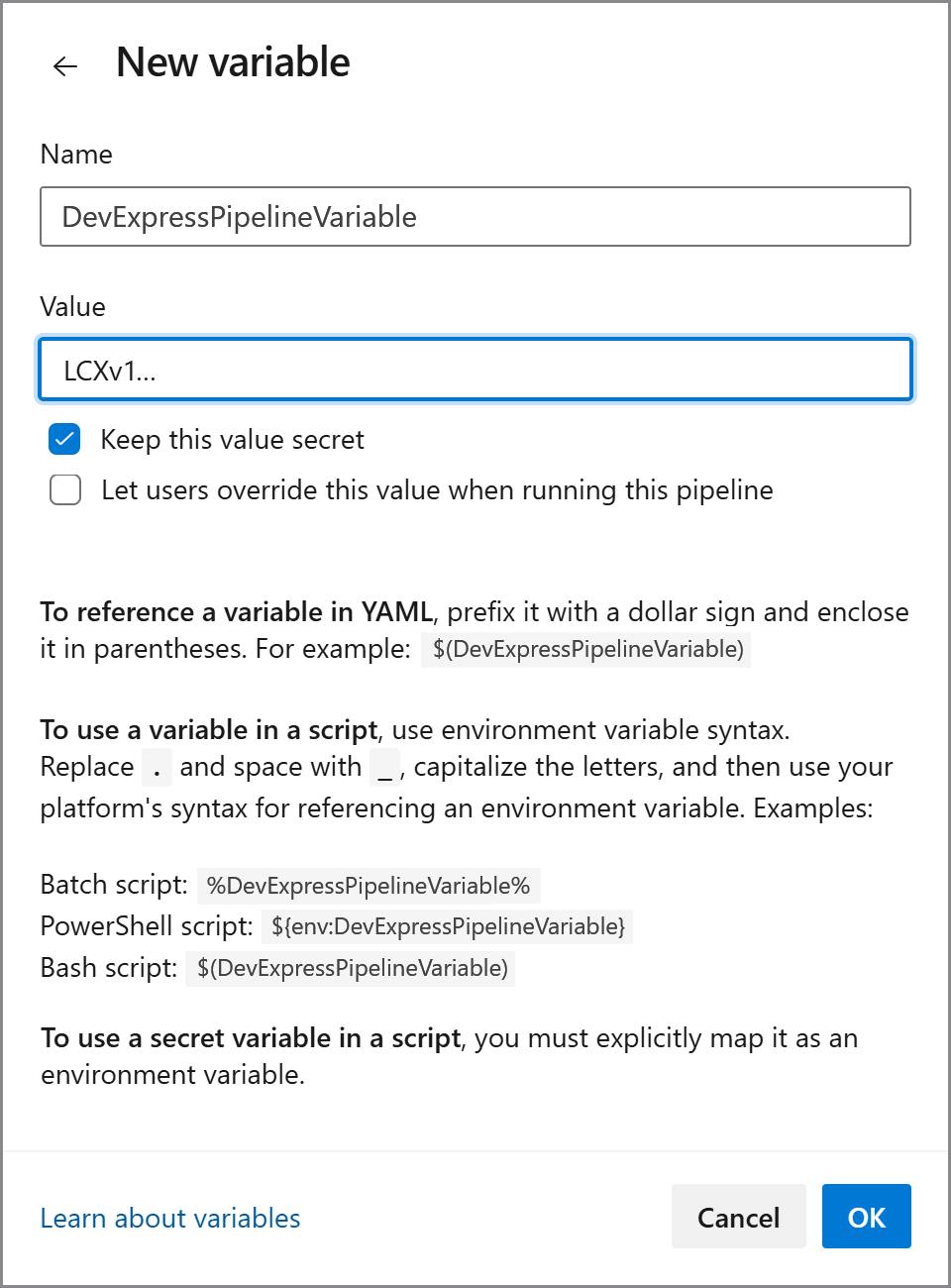Image resolution: width=951 pixels, height=1288 pixels.
Task: Click the bold "To reference a variable in YAML" text
Action: point(236,612)
